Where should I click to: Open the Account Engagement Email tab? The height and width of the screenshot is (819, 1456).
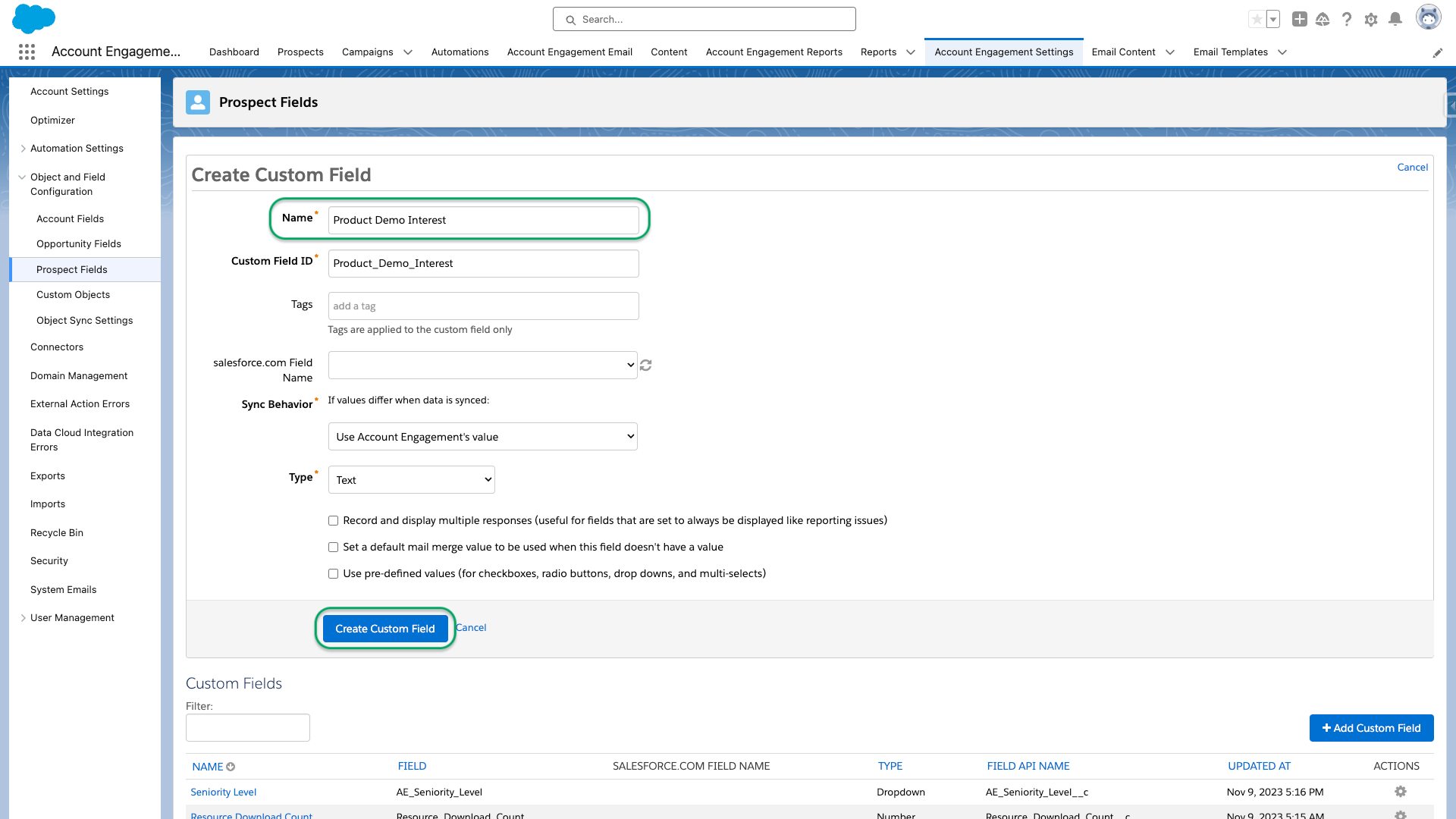pyautogui.click(x=570, y=52)
